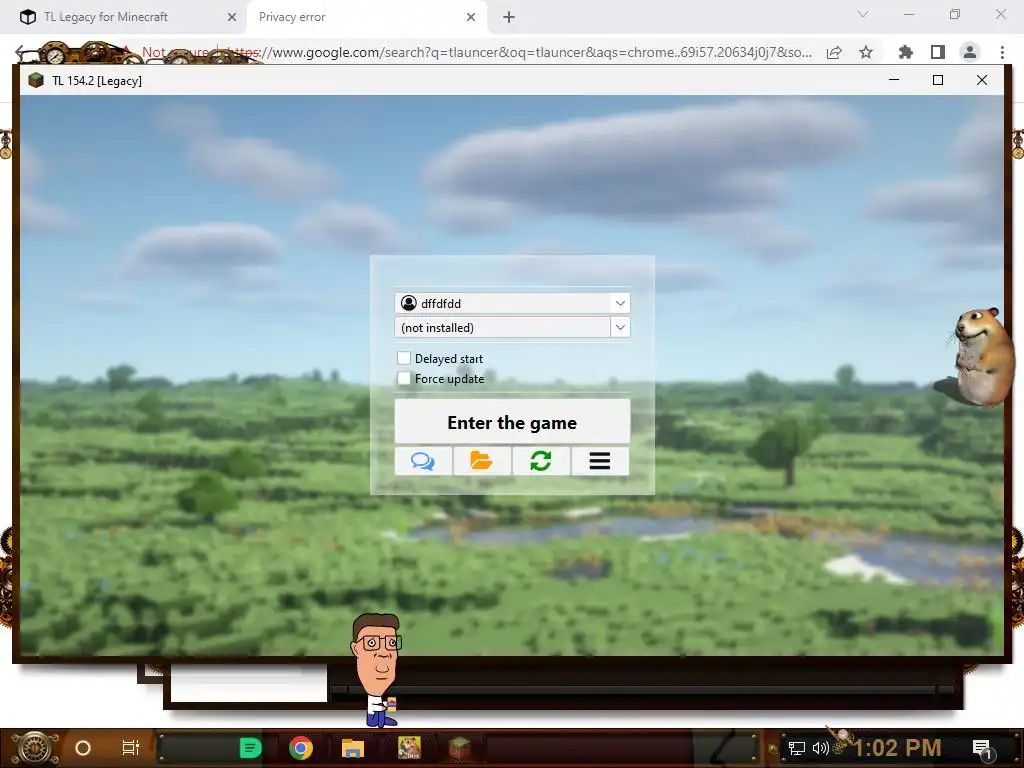This screenshot has width=1024, height=768.
Task: Open the network icon in system tray
Action: pos(797,748)
